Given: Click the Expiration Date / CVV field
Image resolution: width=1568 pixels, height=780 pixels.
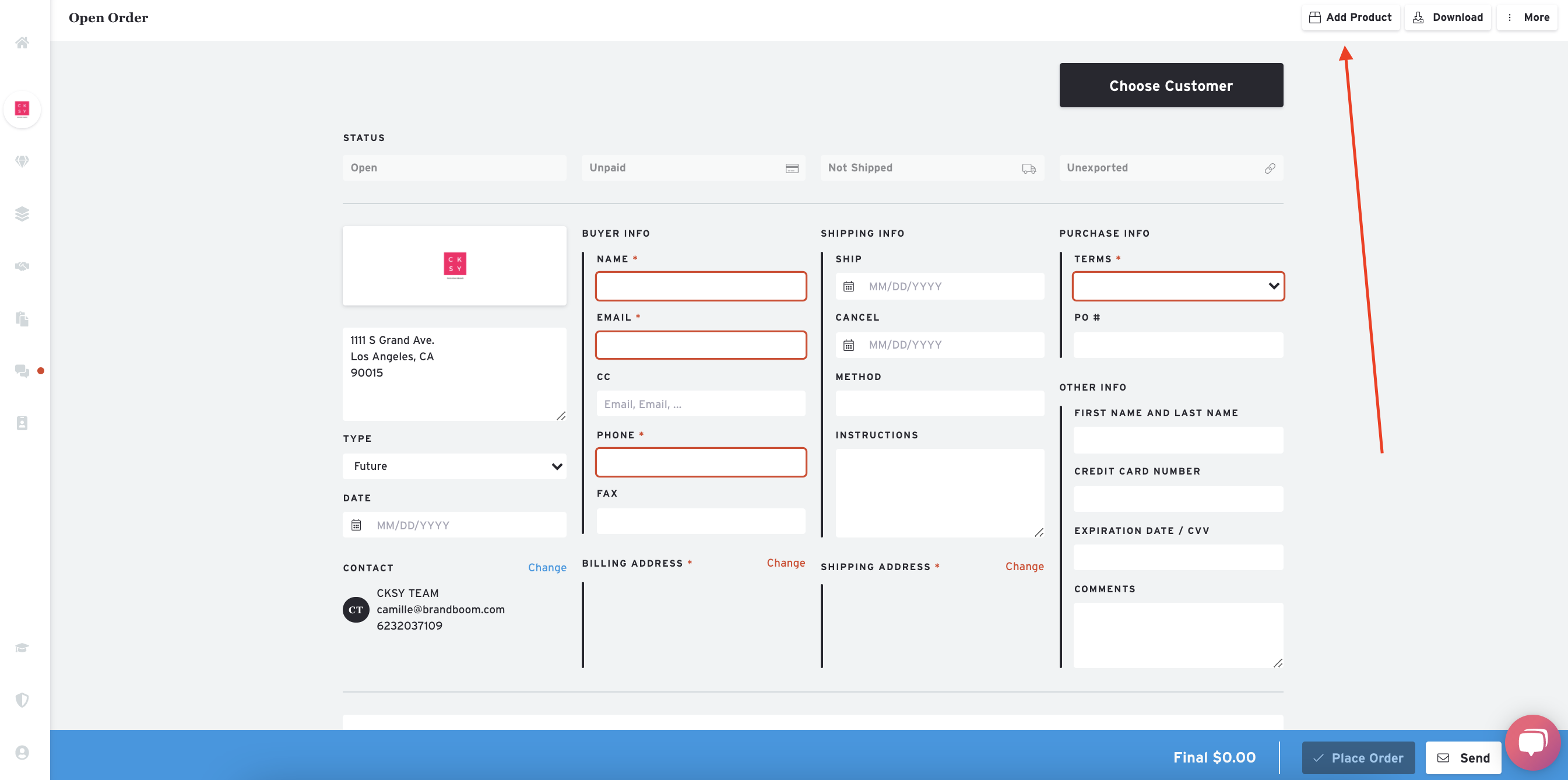Looking at the screenshot, I should pos(1179,558).
